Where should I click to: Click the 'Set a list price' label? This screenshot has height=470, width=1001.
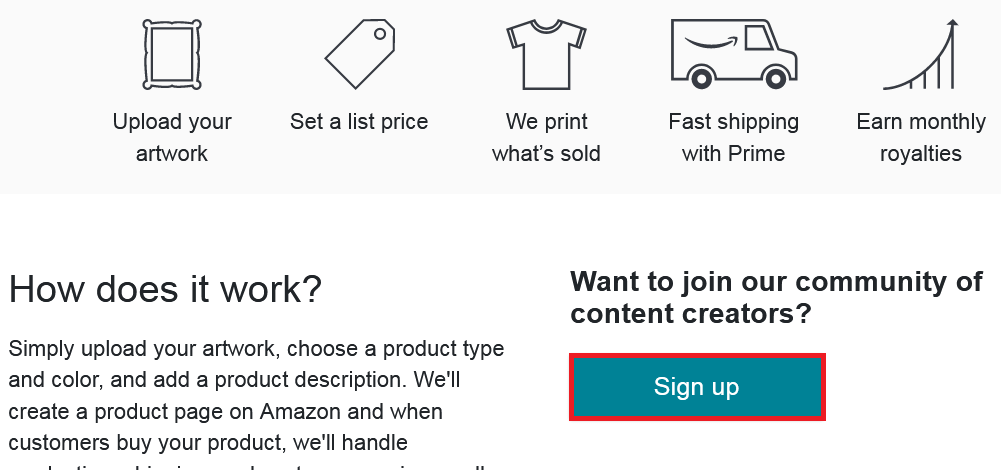[x=359, y=121]
